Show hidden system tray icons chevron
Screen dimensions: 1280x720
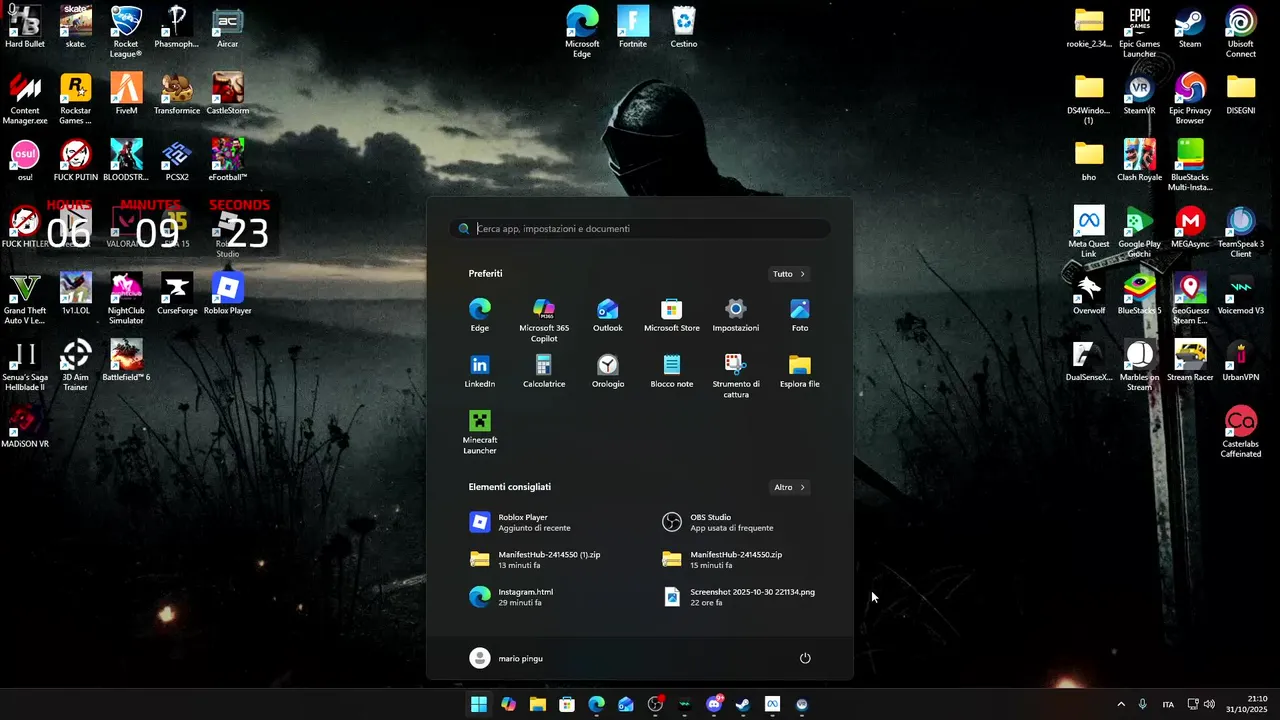pyautogui.click(x=1121, y=704)
